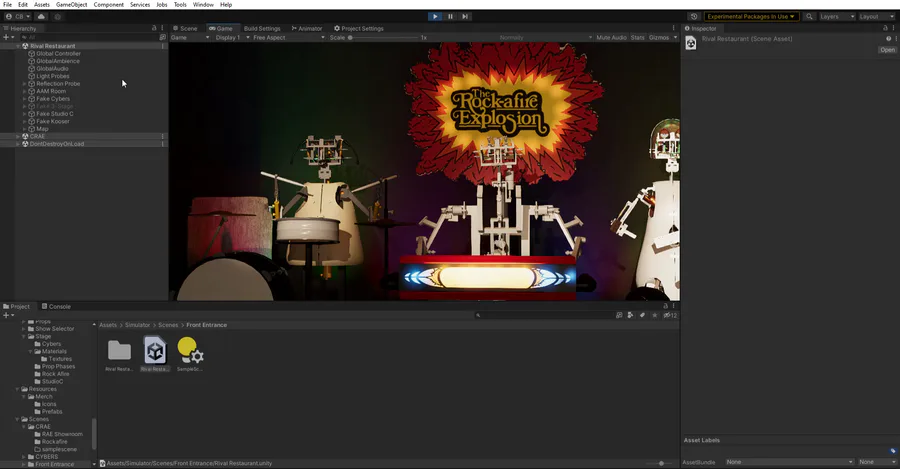Open the version control gear icon beside cloud
Screen dimensions: 900x469
(57, 17)
